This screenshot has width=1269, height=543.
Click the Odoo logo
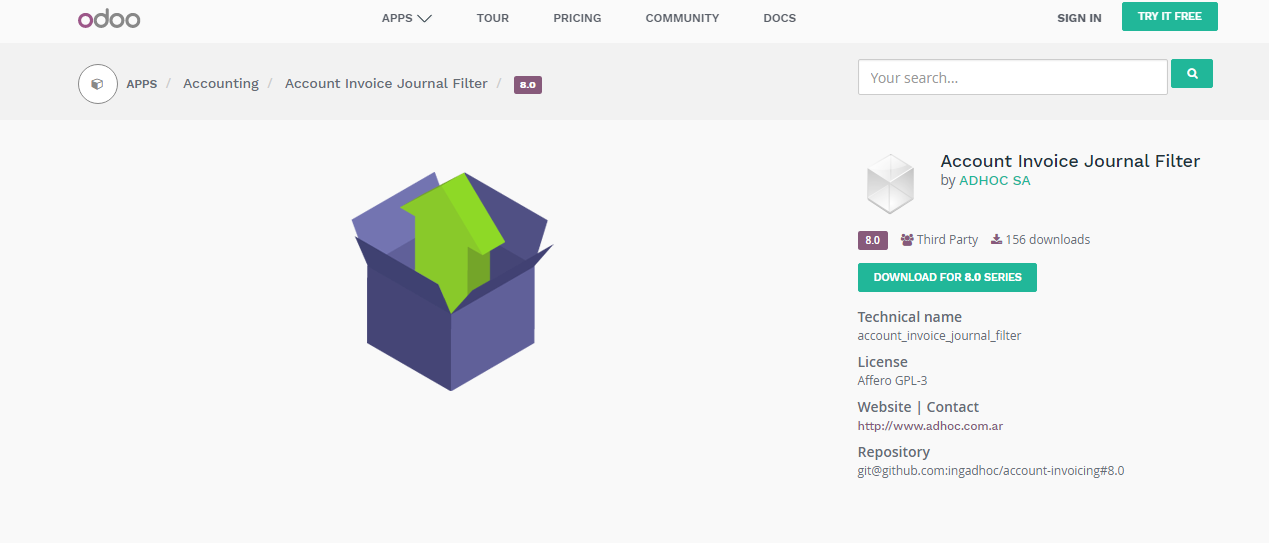109,18
